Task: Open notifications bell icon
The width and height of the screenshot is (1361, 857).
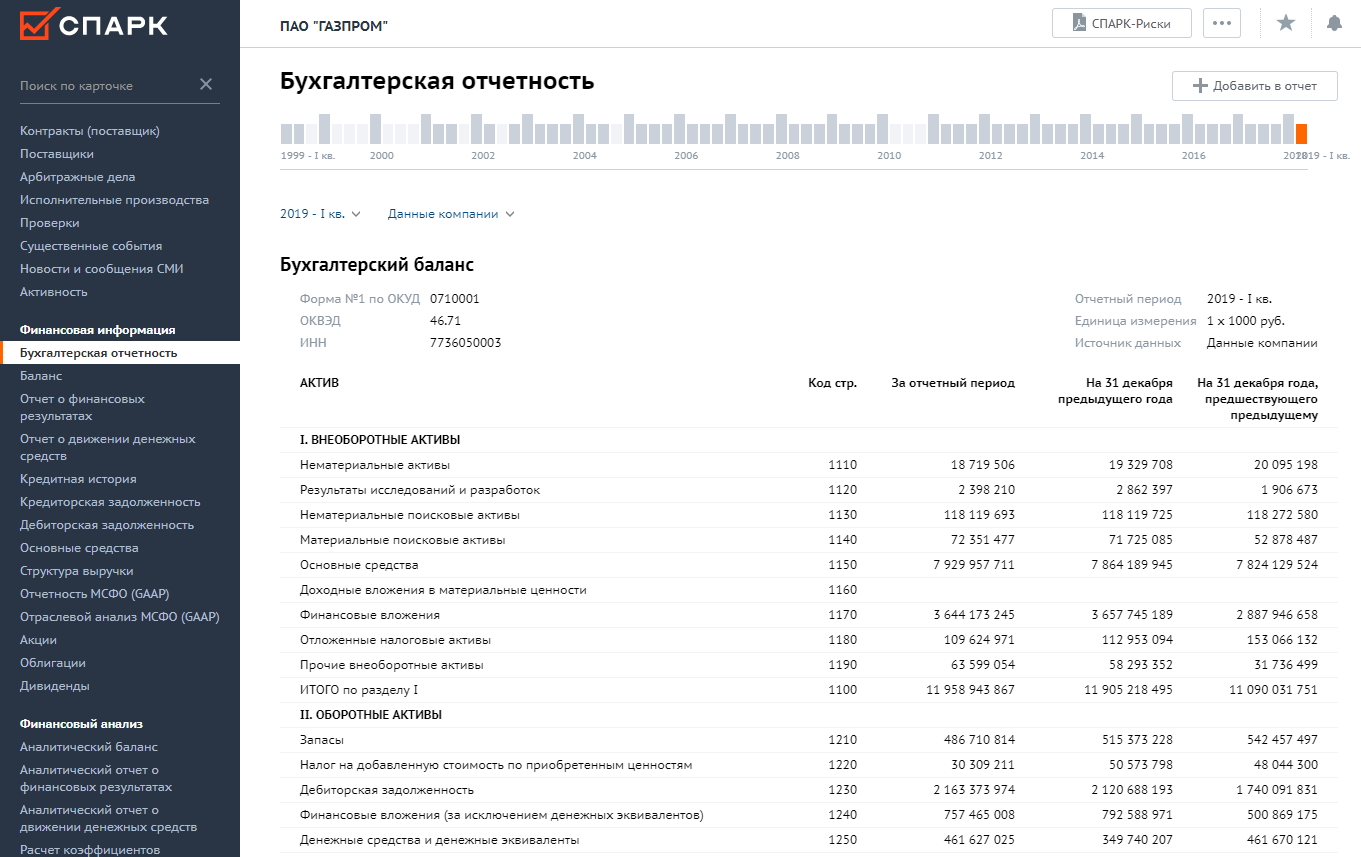Action: point(1334,23)
